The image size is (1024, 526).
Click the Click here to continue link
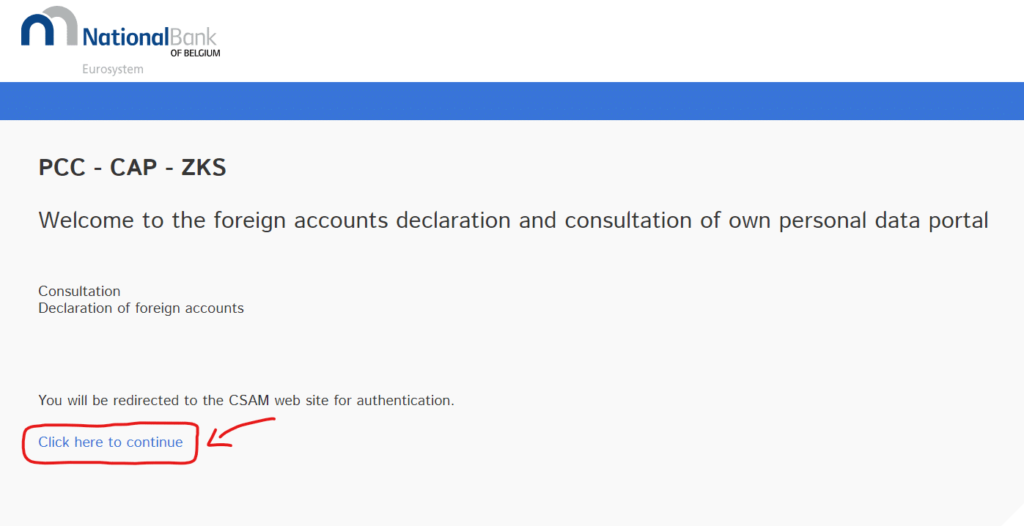point(110,442)
